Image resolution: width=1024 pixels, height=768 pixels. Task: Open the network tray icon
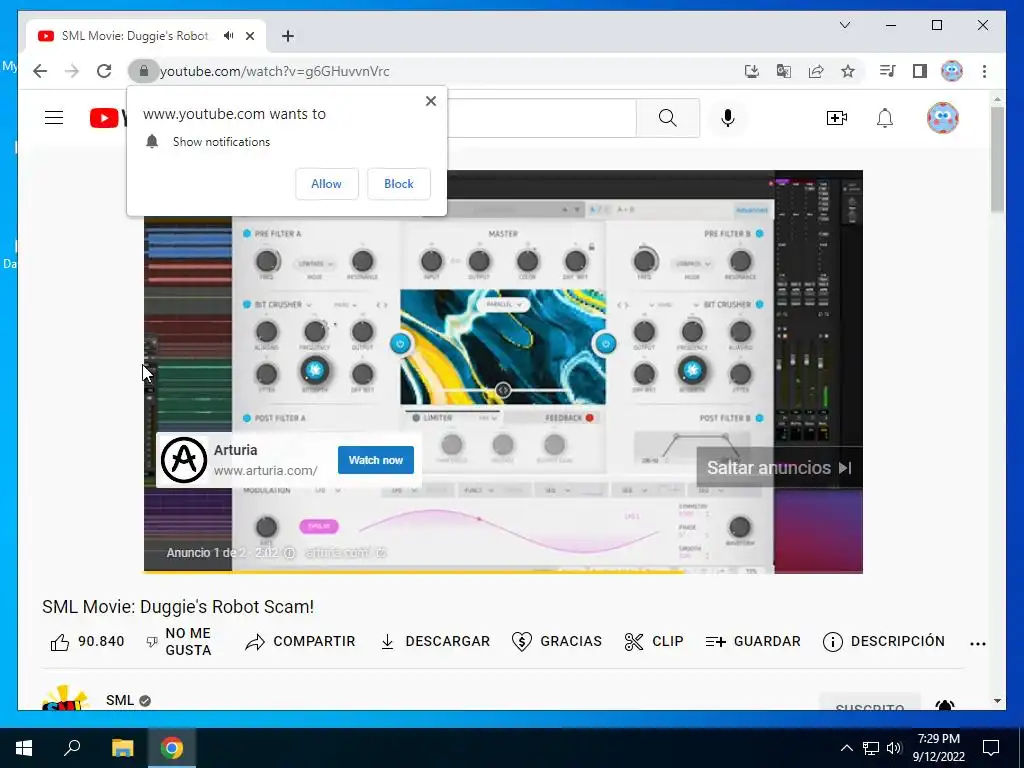[871, 748]
